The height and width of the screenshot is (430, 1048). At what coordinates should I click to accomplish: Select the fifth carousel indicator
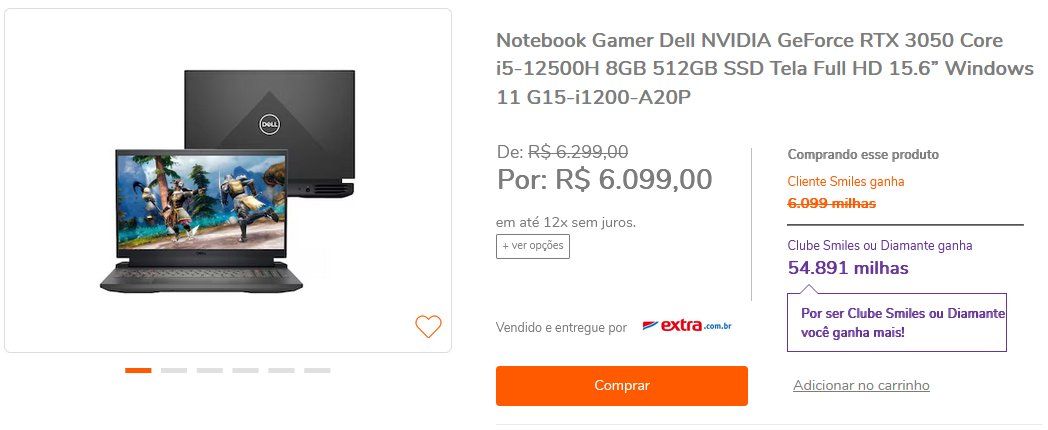[281, 370]
